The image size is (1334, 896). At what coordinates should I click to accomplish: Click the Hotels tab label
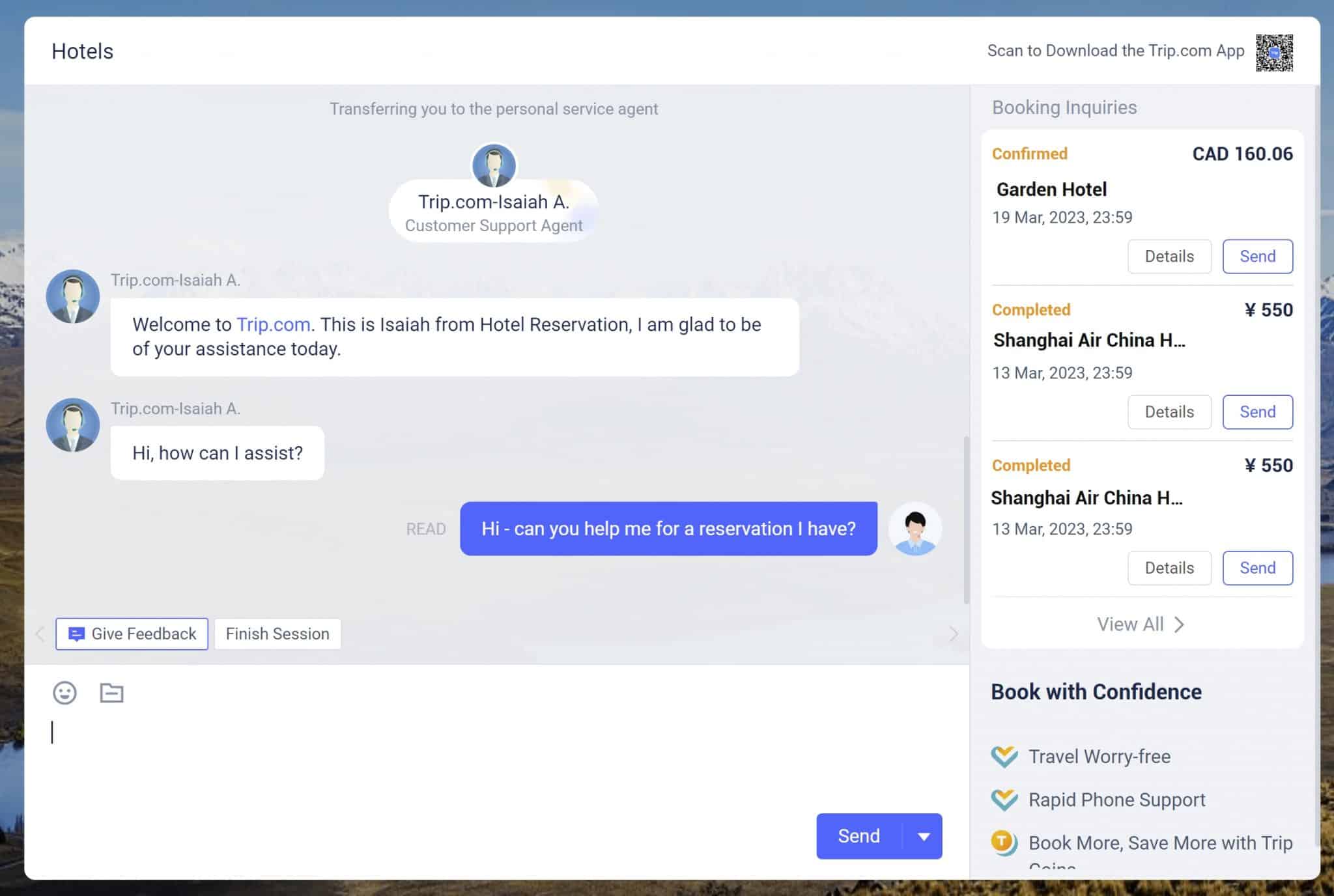click(82, 51)
